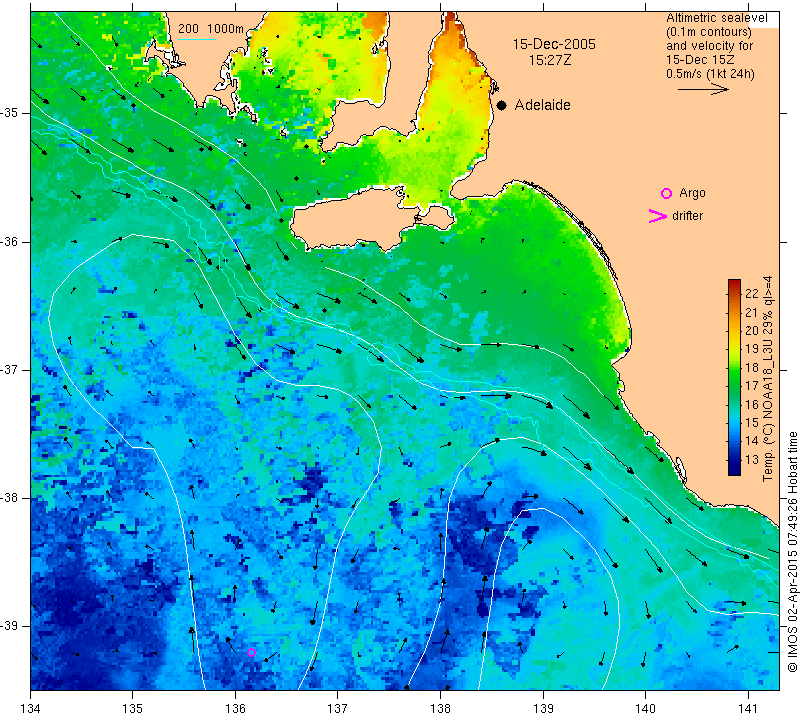This screenshot has width=800, height=720.
Task: Click the '138' longitude axis label
Action: [440, 709]
